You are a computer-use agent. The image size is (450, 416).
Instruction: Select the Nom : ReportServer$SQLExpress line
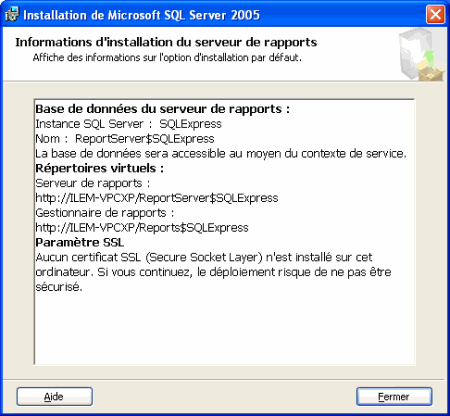click(x=125, y=139)
